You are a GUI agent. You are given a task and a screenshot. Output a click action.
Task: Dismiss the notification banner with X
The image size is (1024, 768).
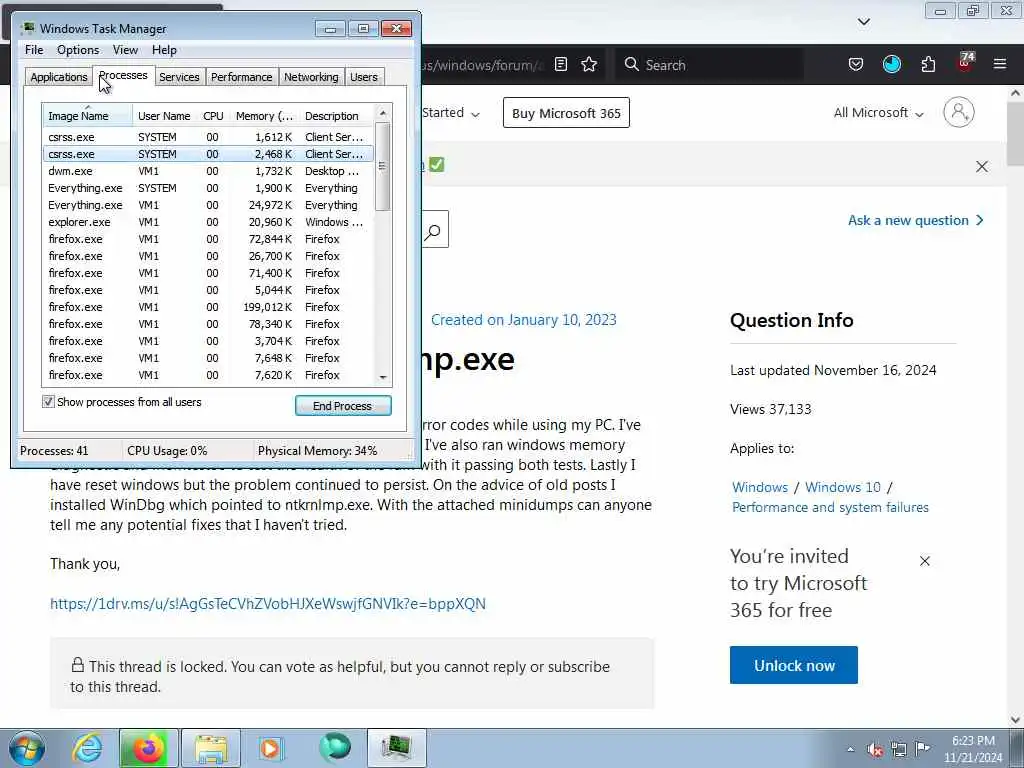click(982, 167)
